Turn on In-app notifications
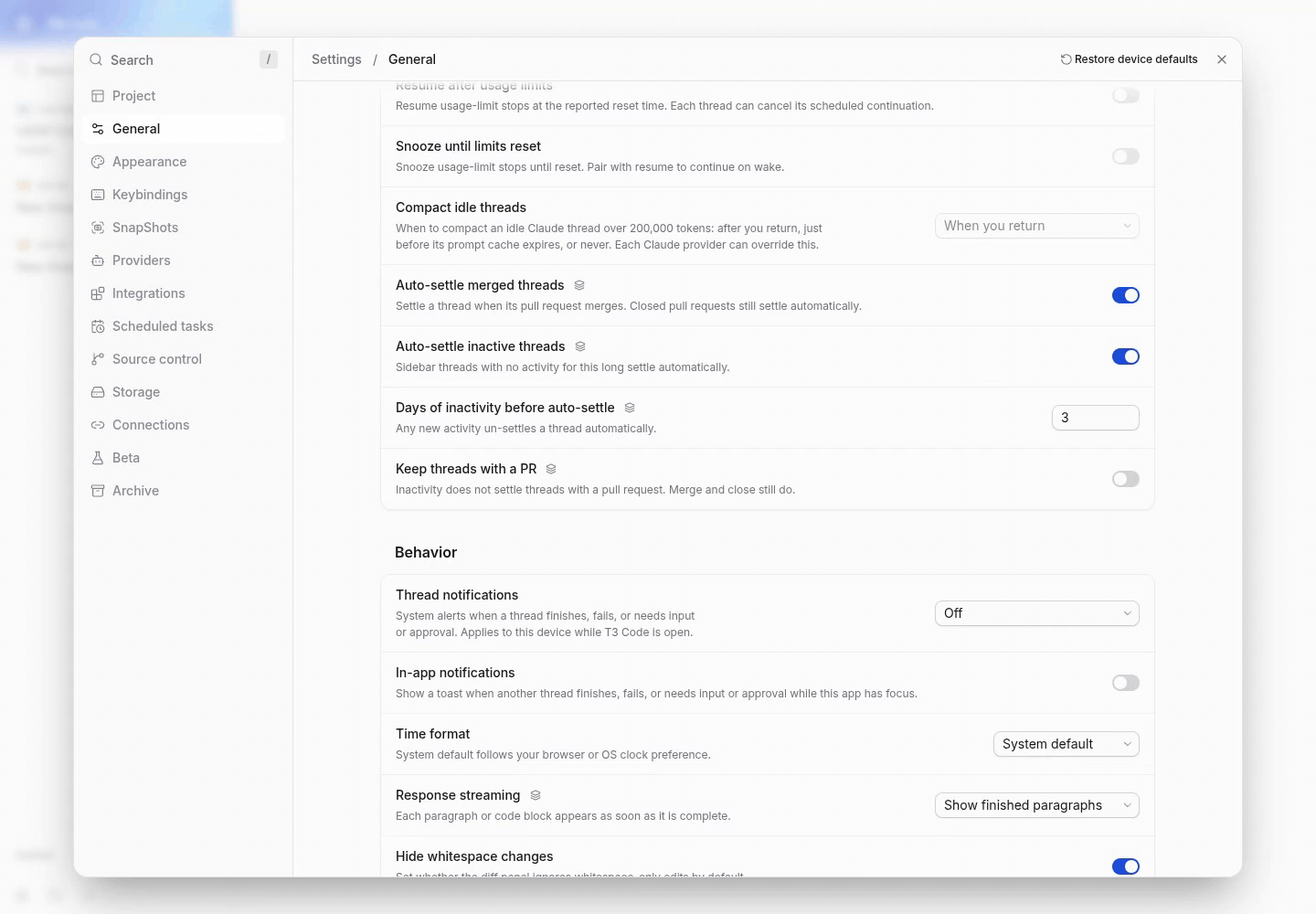 [x=1126, y=683]
